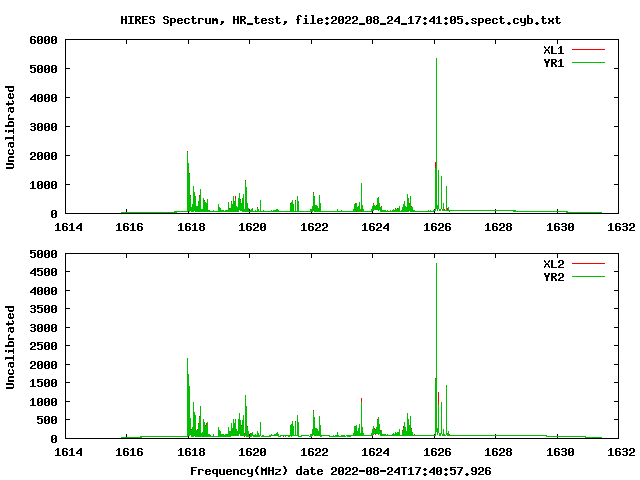640x480 pixels.
Task: Click the 1630 x-axis tick under the XL1/YR1 plot
Action: [x=560, y=227]
